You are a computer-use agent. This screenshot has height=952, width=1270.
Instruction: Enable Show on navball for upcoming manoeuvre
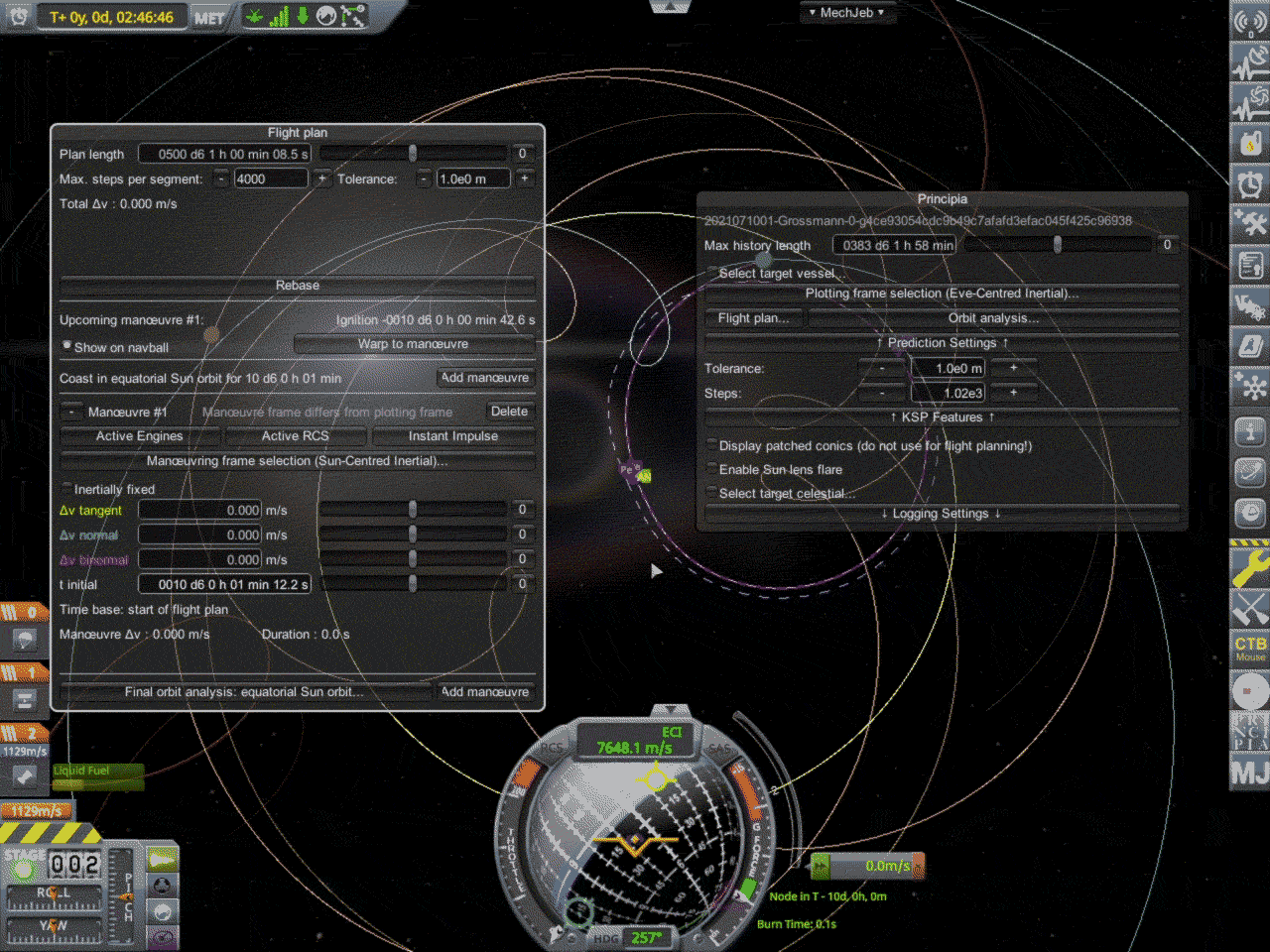coord(67,344)
